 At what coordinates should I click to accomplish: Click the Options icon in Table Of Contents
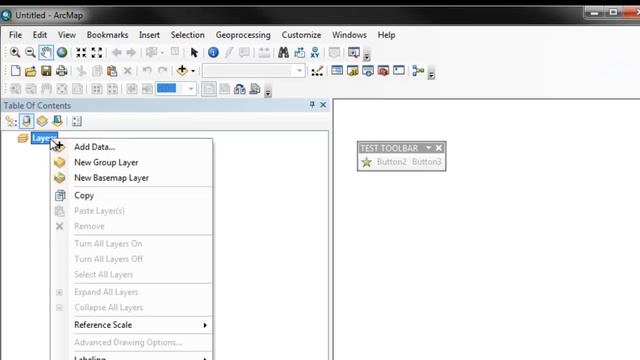[77, 121]
